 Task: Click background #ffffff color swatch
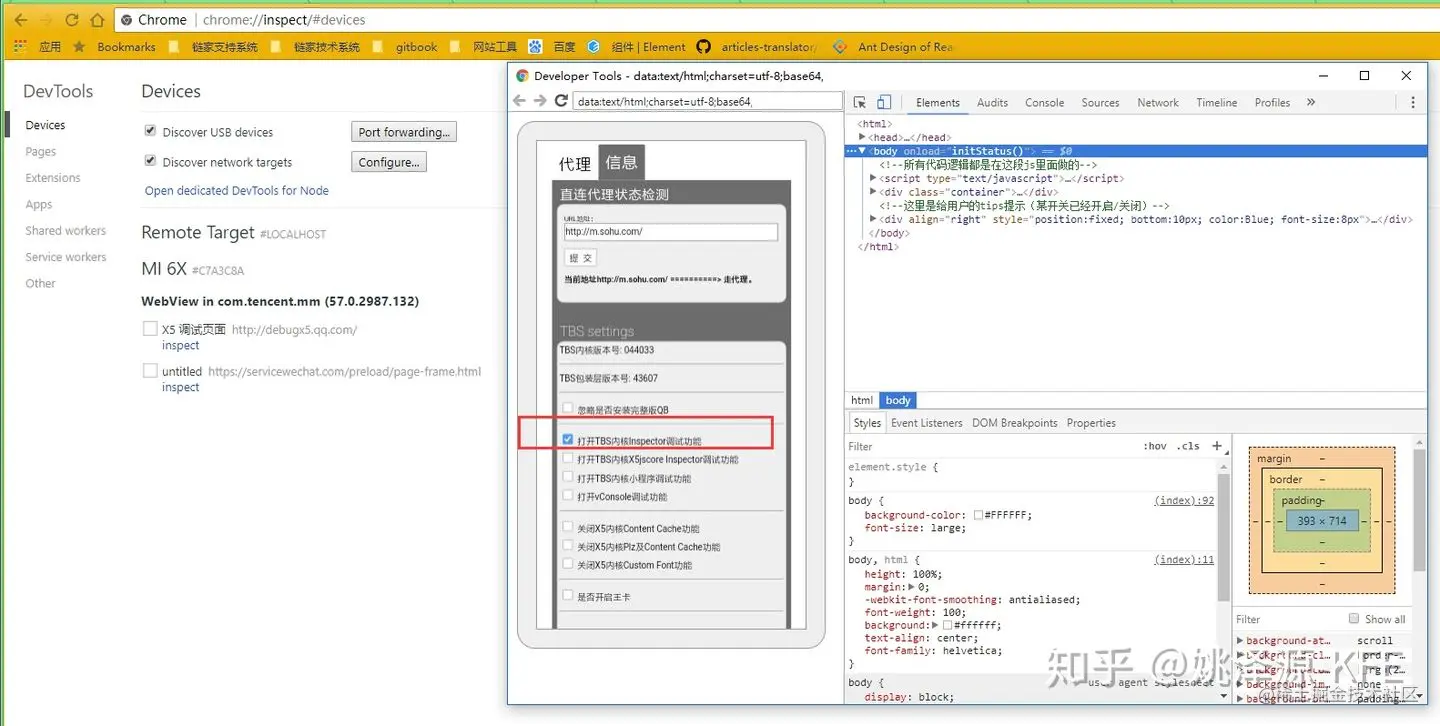tap(948, 625)
